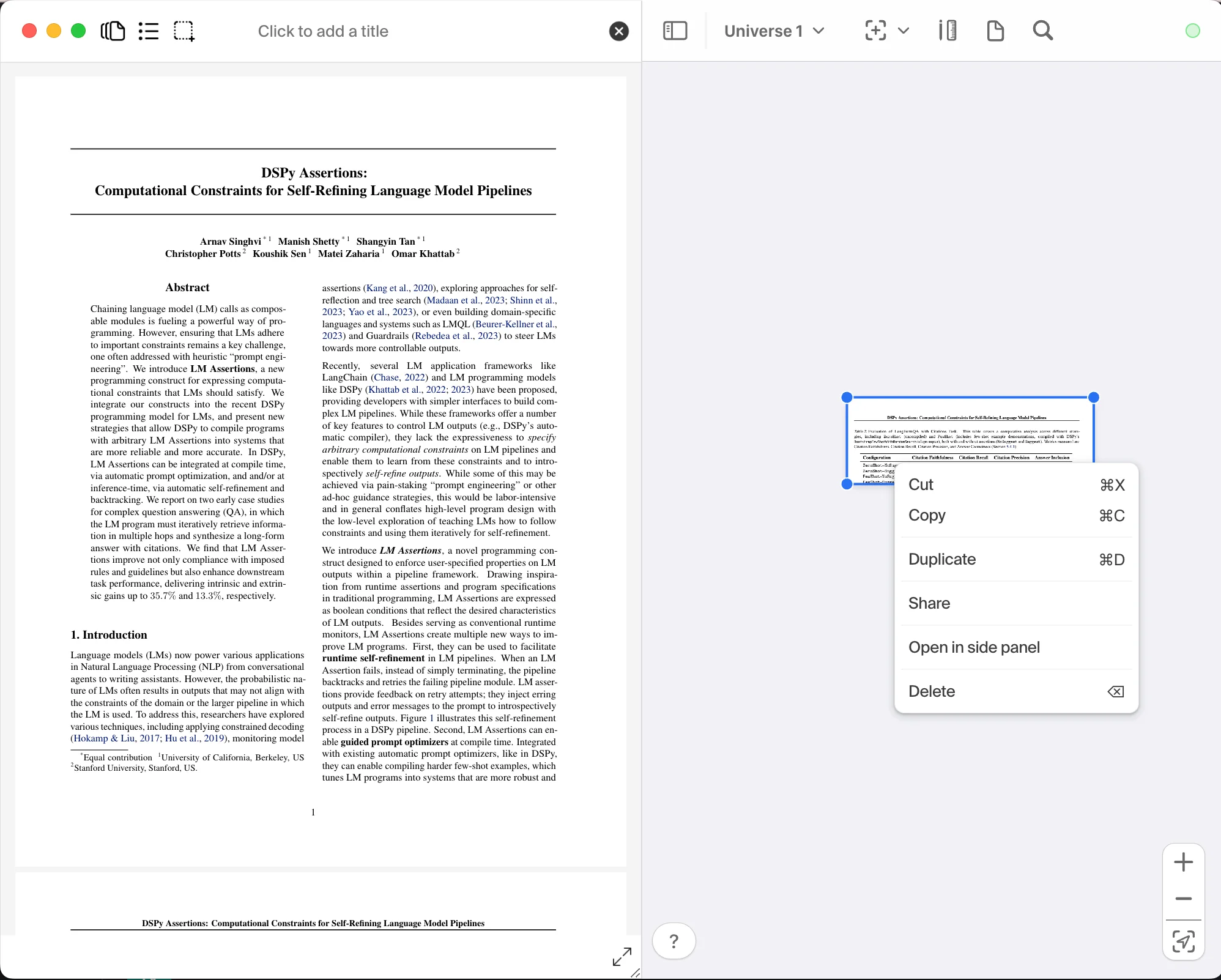The width and height of the screenshot is (1221, 980).
Task: Click the zoom out minus button
Action: point(1183,899)
